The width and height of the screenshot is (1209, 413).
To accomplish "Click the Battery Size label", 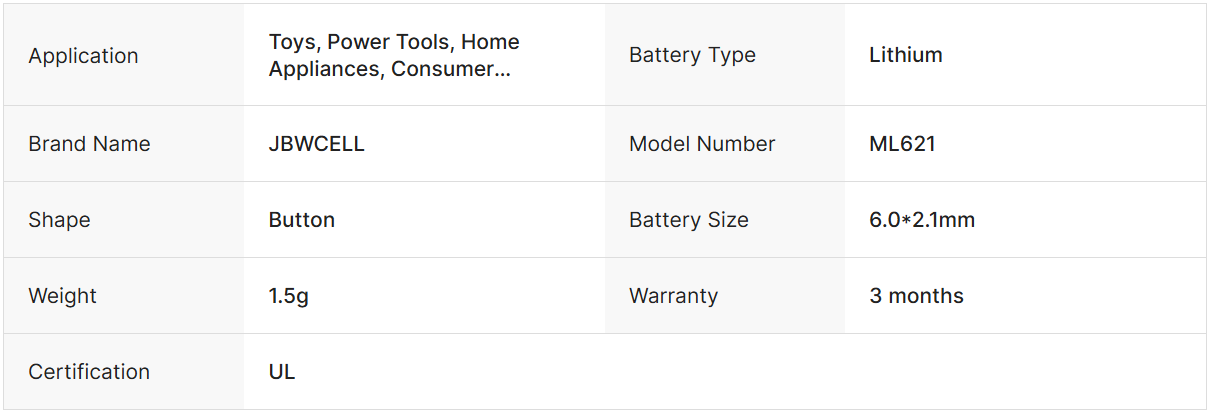I will [x=689, y=220].
